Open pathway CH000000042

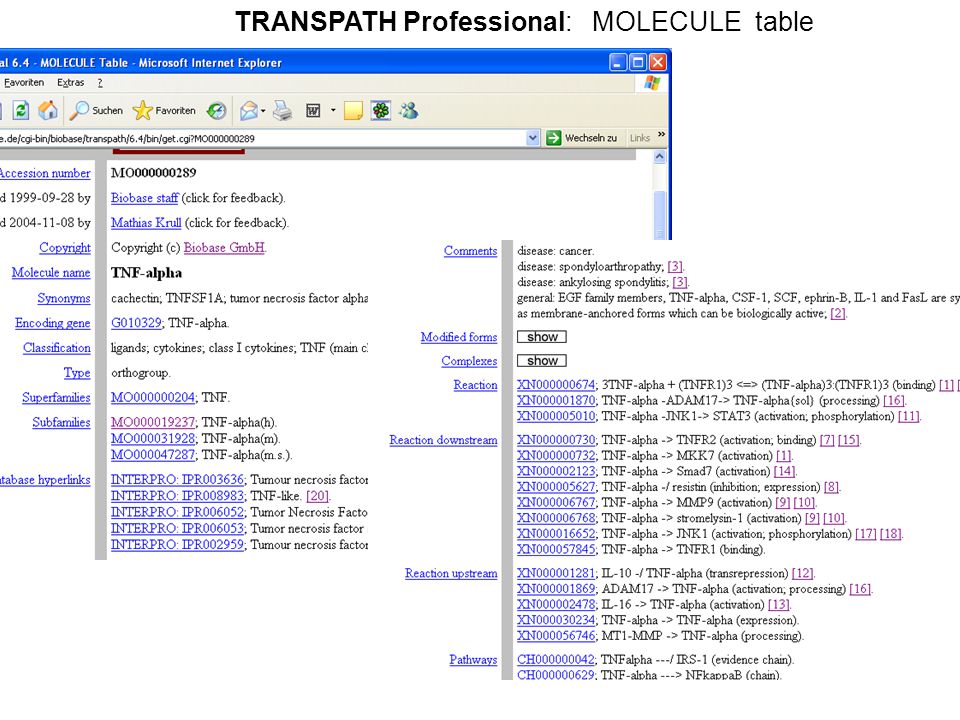(x=555, y=660)
